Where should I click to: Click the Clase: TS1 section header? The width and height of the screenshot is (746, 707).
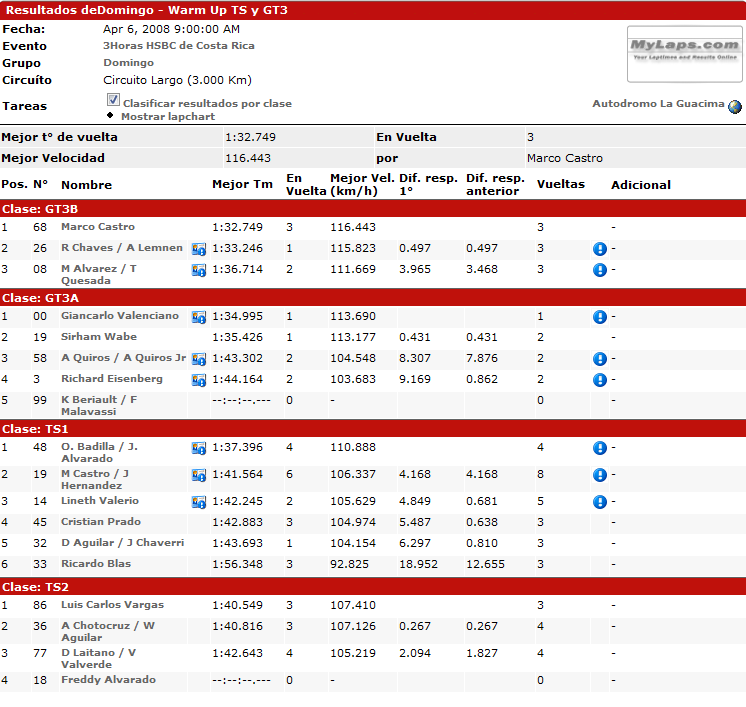point(373,429)
